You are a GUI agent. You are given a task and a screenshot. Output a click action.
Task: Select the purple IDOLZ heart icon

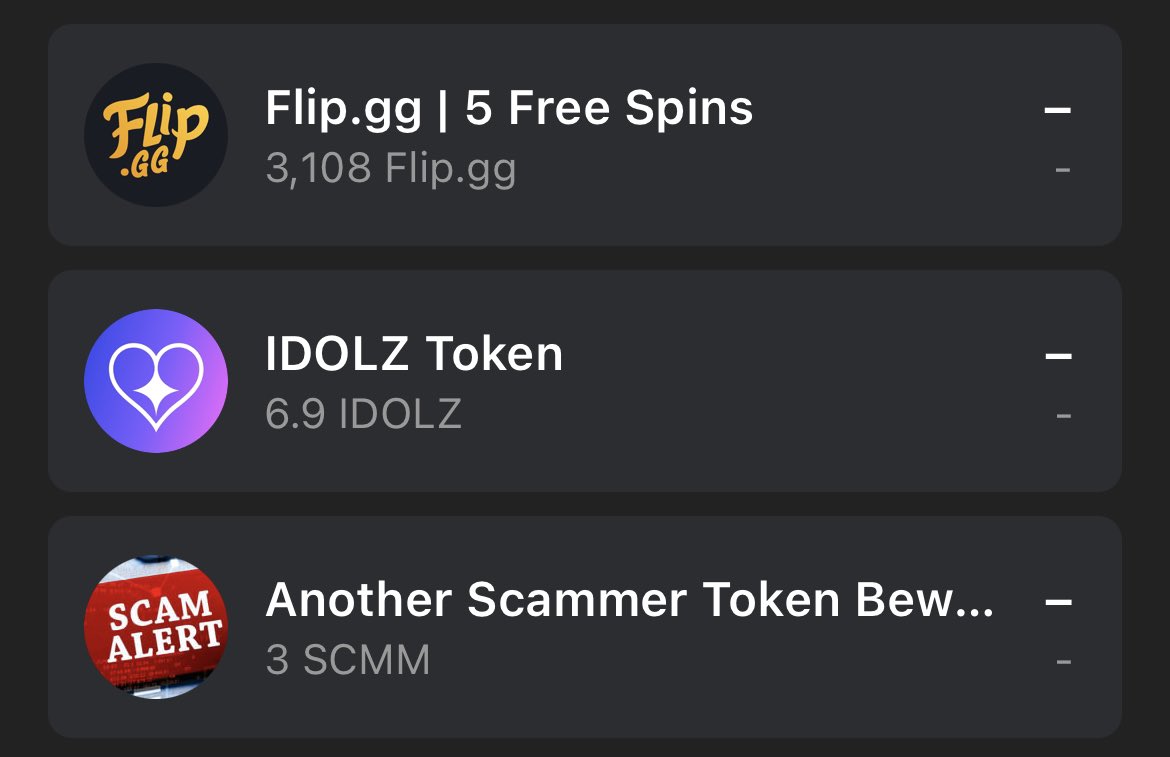(156, 380)
